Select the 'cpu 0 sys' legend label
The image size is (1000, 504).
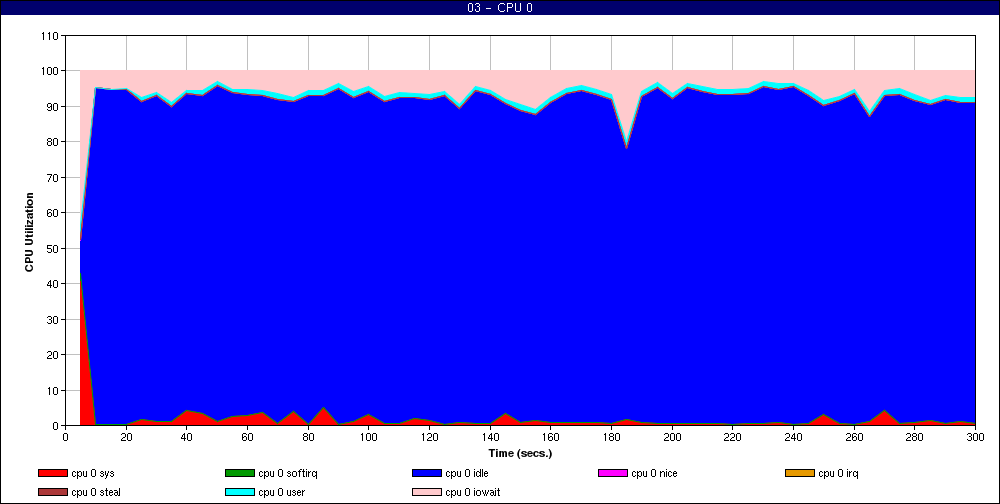(x=93, y=474)
